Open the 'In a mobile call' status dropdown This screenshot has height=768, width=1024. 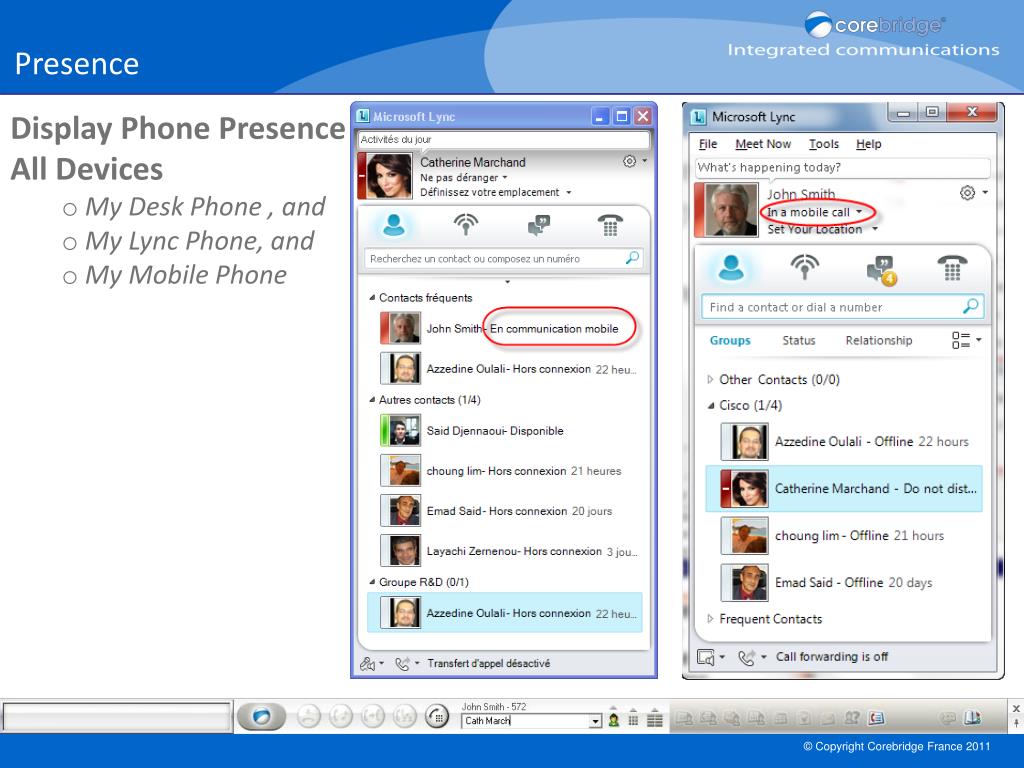859,212
